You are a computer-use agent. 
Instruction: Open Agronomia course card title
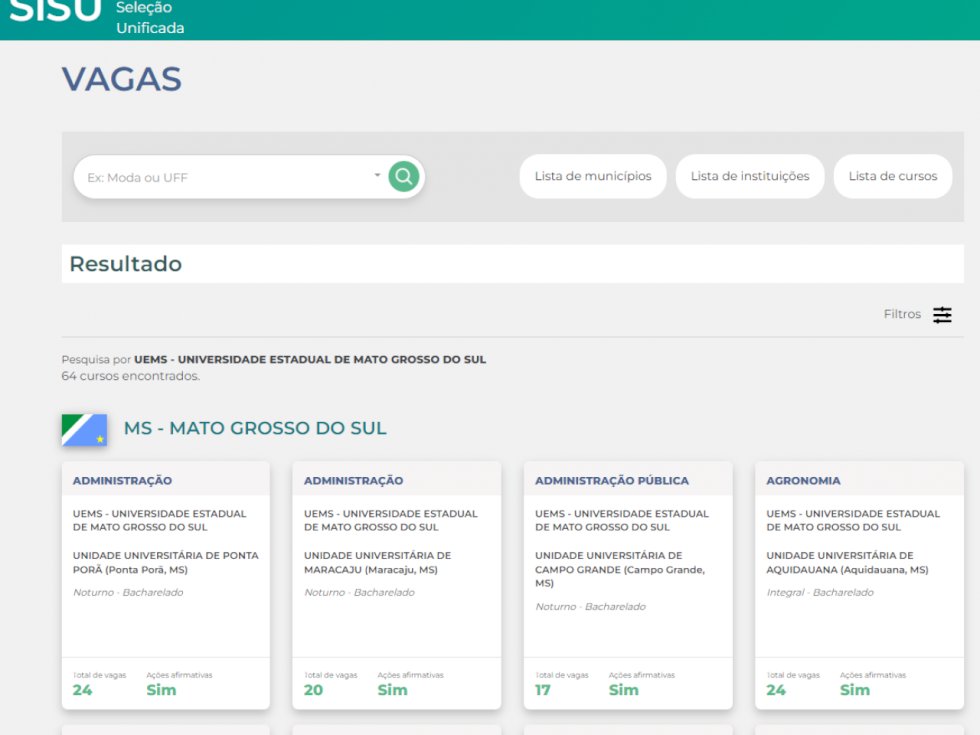tap(803, 481)
